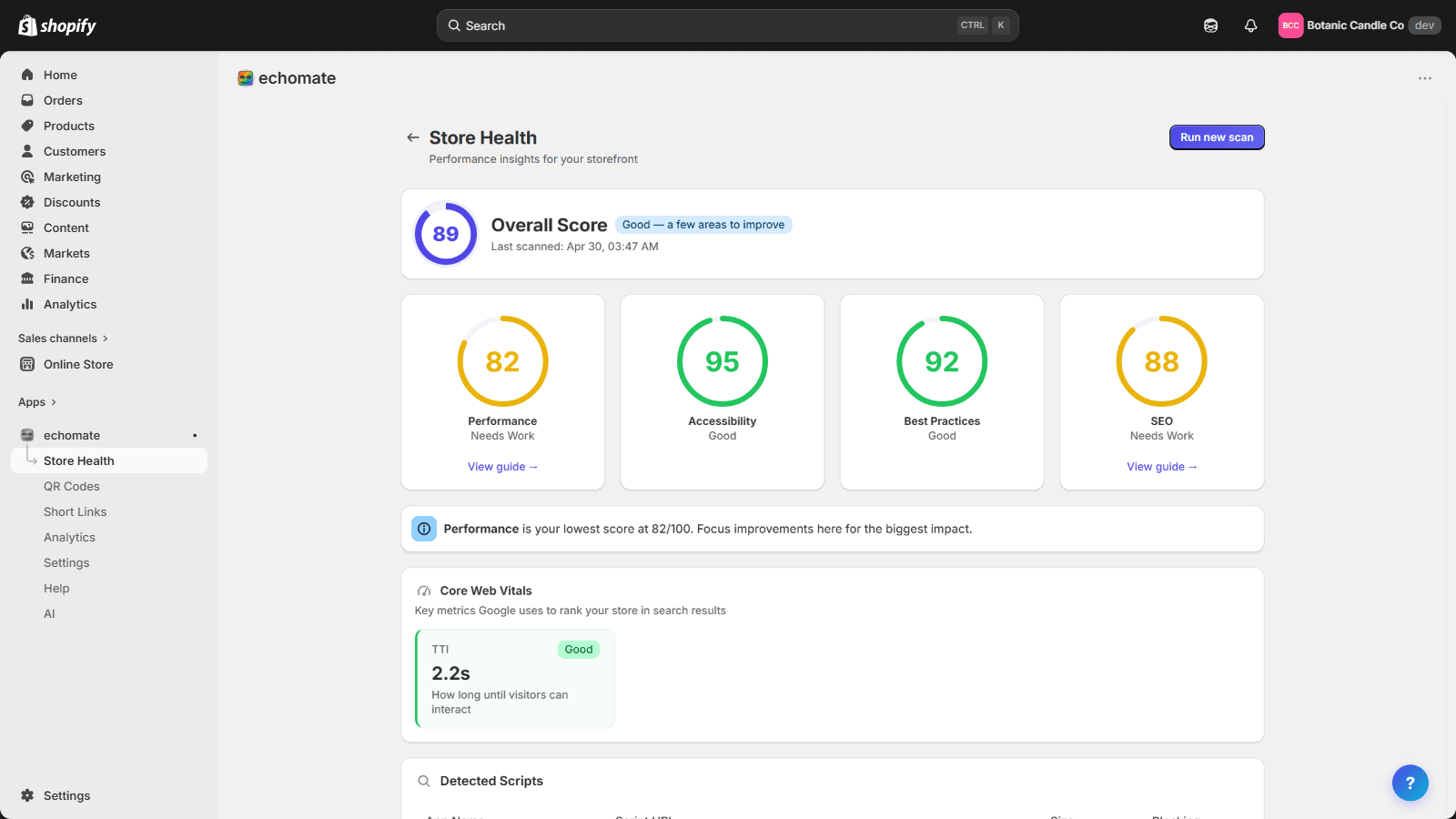Screen dimensions: 1456x819
Task: Go back using the Store Health arrow
Action: (413, 137)
